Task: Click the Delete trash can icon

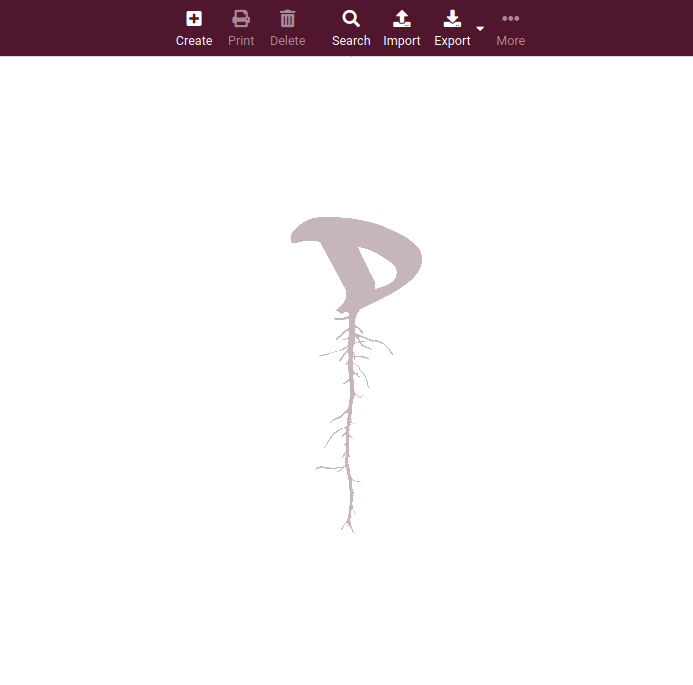Action: point(288,18)
